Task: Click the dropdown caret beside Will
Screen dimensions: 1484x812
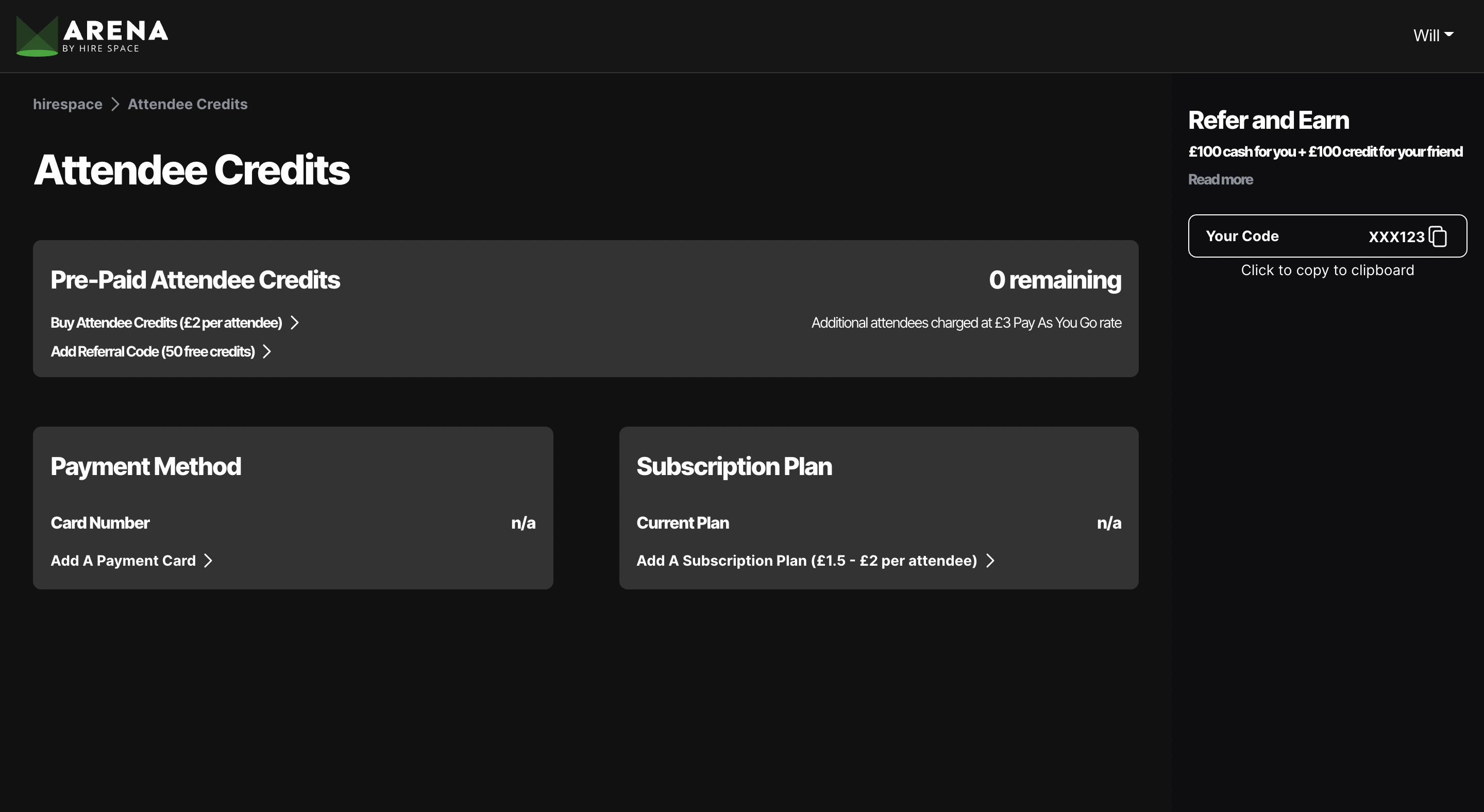Action: coord(1448,34)
